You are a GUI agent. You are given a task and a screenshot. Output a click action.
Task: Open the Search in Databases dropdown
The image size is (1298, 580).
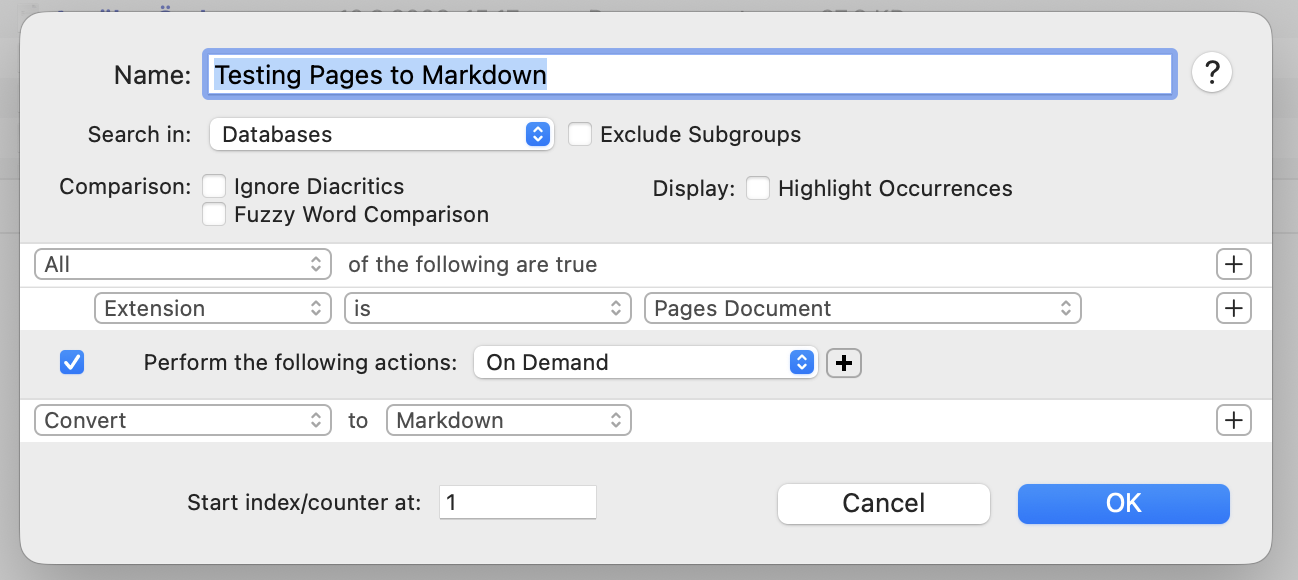[x=381, y=134]
